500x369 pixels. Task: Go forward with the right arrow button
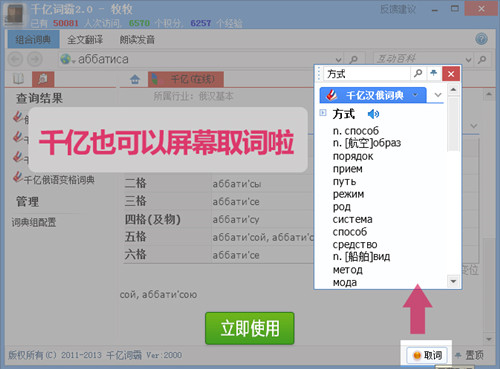(x=35, y=59)
